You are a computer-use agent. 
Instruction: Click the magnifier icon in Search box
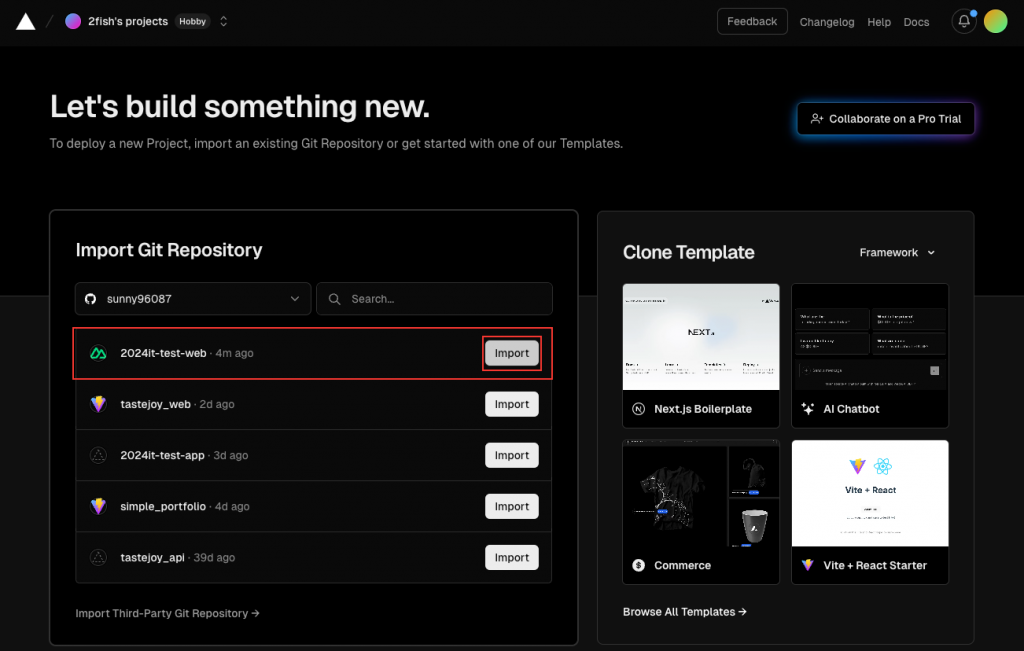pyautogui.click(x=334, y=299)
